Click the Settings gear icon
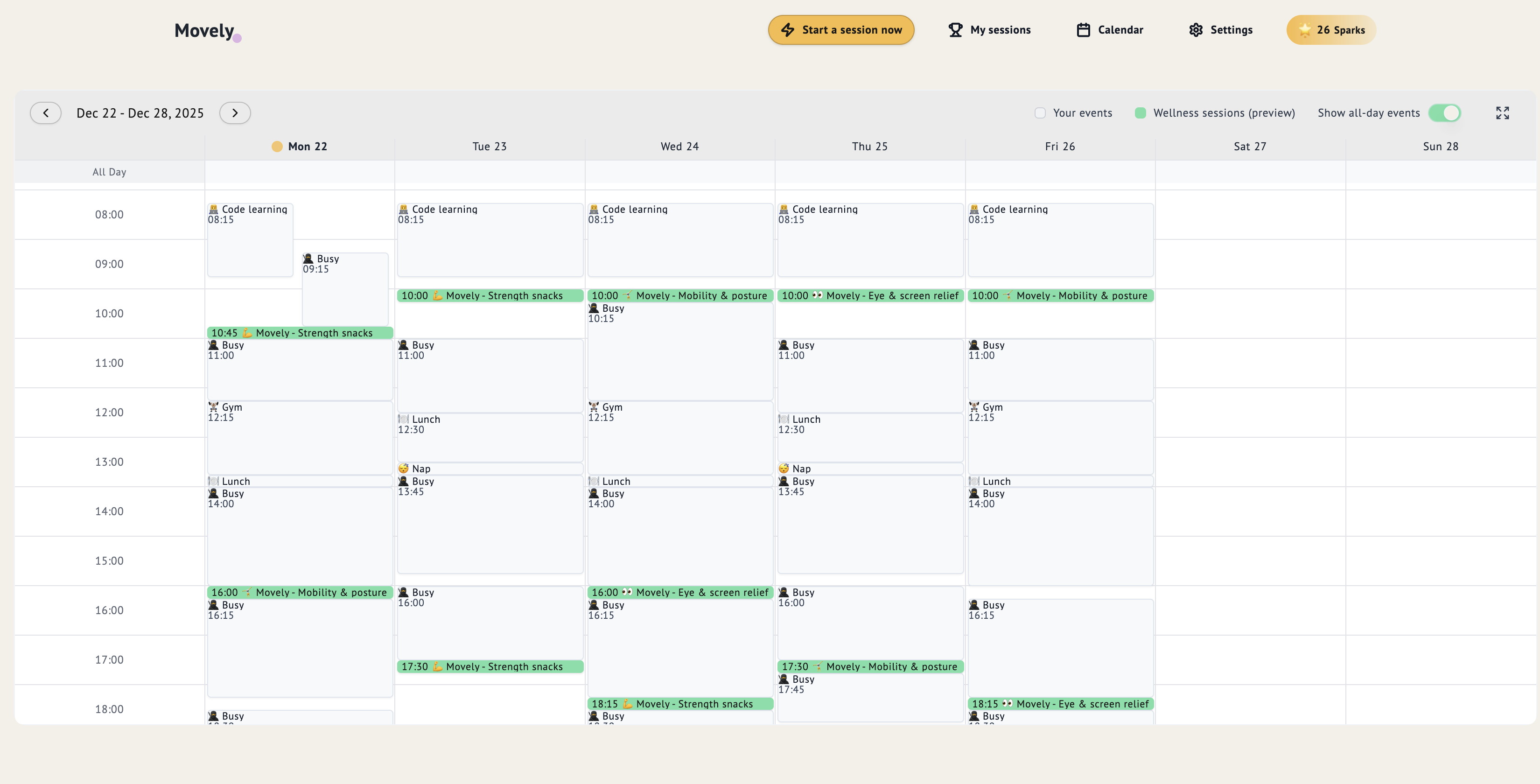Screen dimensions: 1540x784 (1196, 30)
